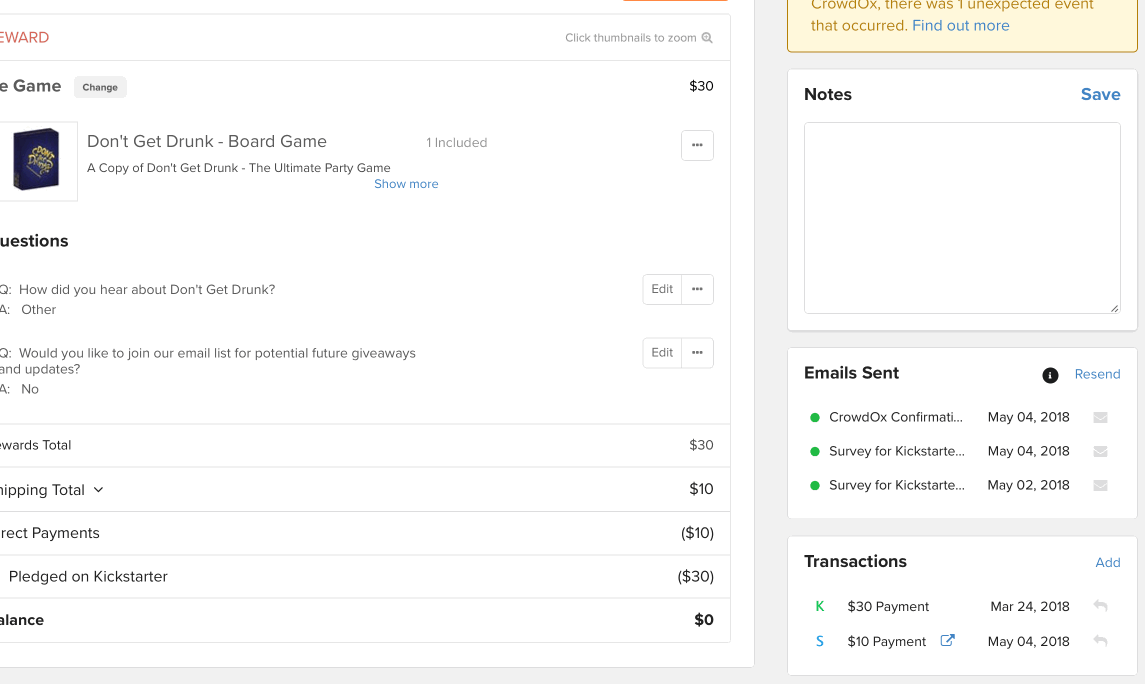Click inside the Notes text area
1145x684 pixels.
coord(962,218)
